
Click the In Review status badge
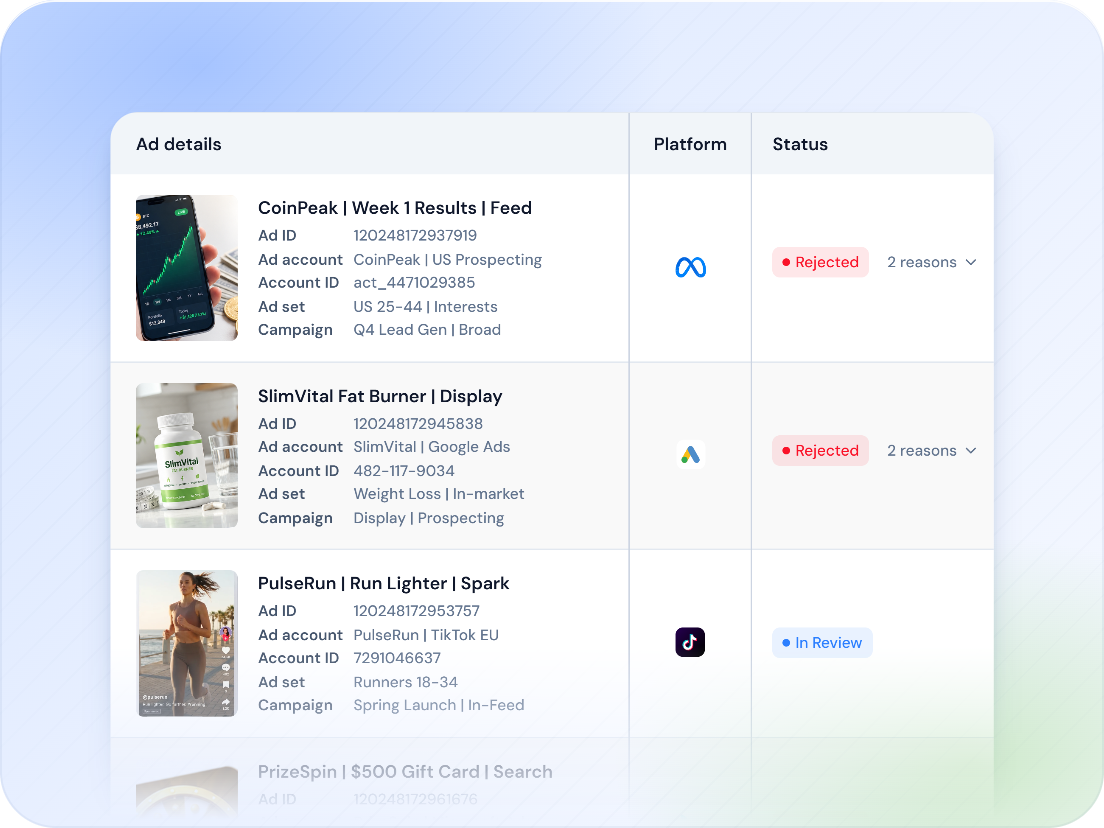(822, 643)
